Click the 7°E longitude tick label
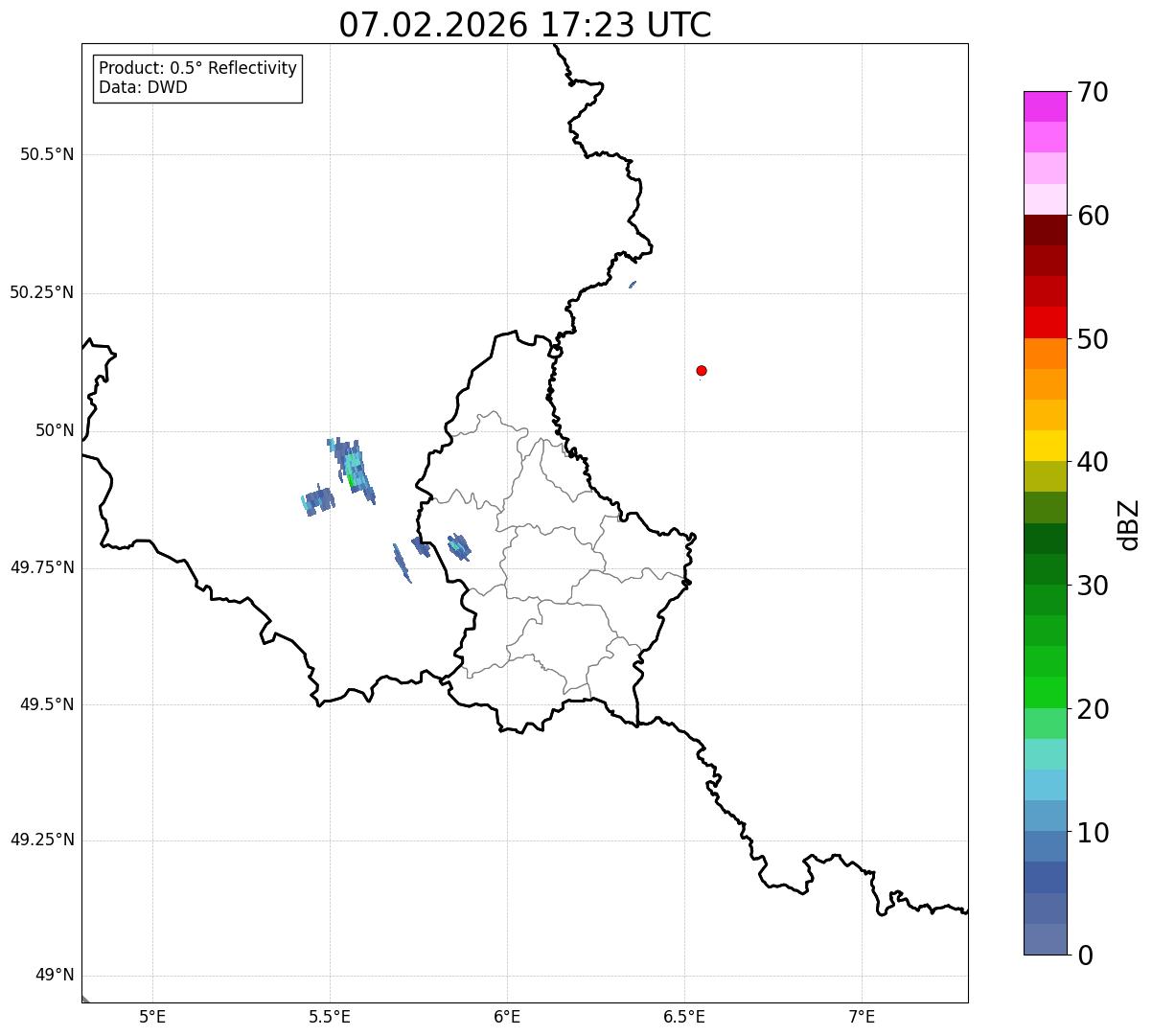The image size is (1152, 1036). pyautogui.click(x=862, y=1016)
